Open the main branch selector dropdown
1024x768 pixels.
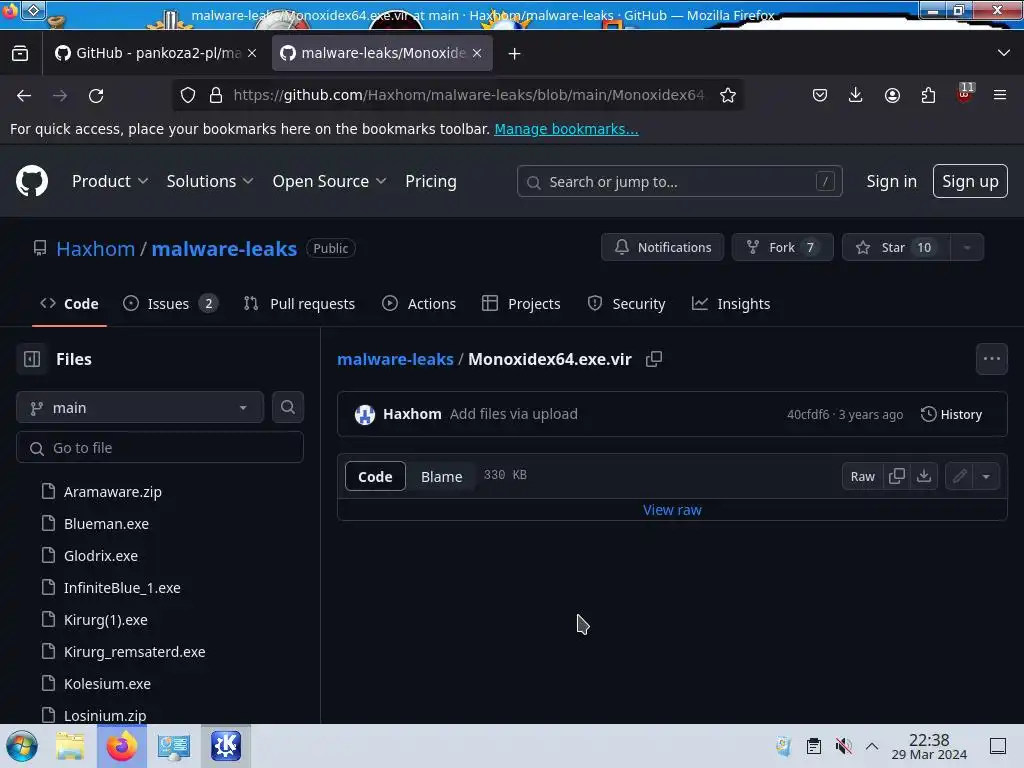coord(140,408)
